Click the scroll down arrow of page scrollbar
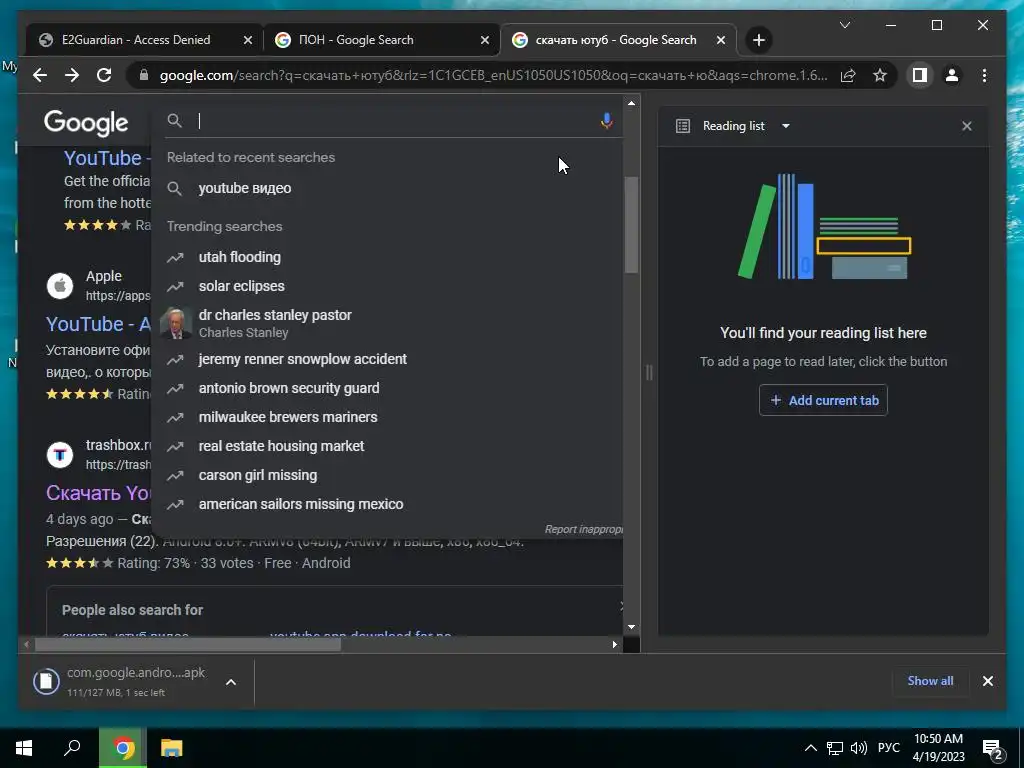Viewport: 1024px width, 768px height. pos(631,627)
